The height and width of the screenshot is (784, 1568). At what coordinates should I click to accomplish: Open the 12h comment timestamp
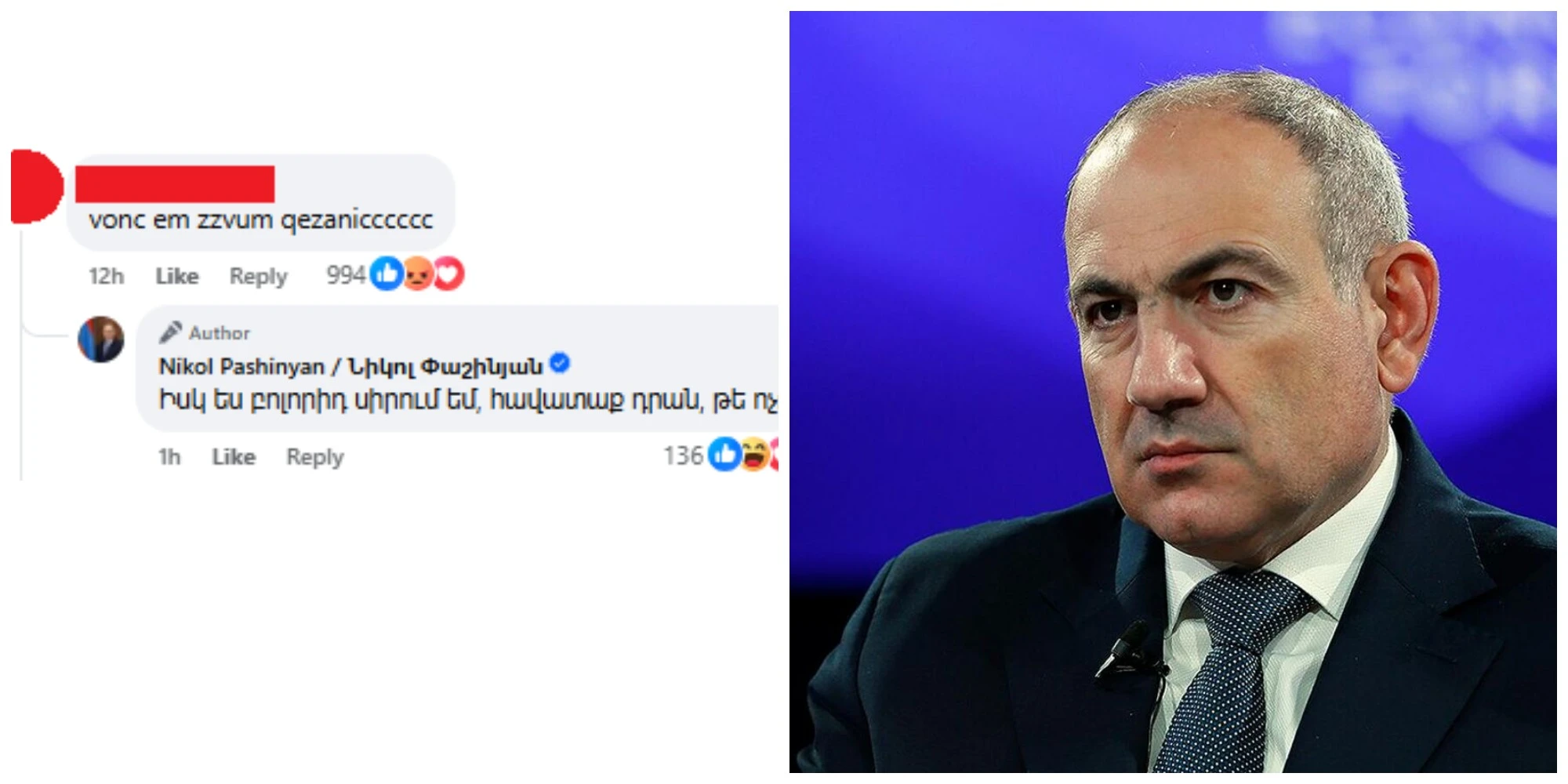(106, 276)
